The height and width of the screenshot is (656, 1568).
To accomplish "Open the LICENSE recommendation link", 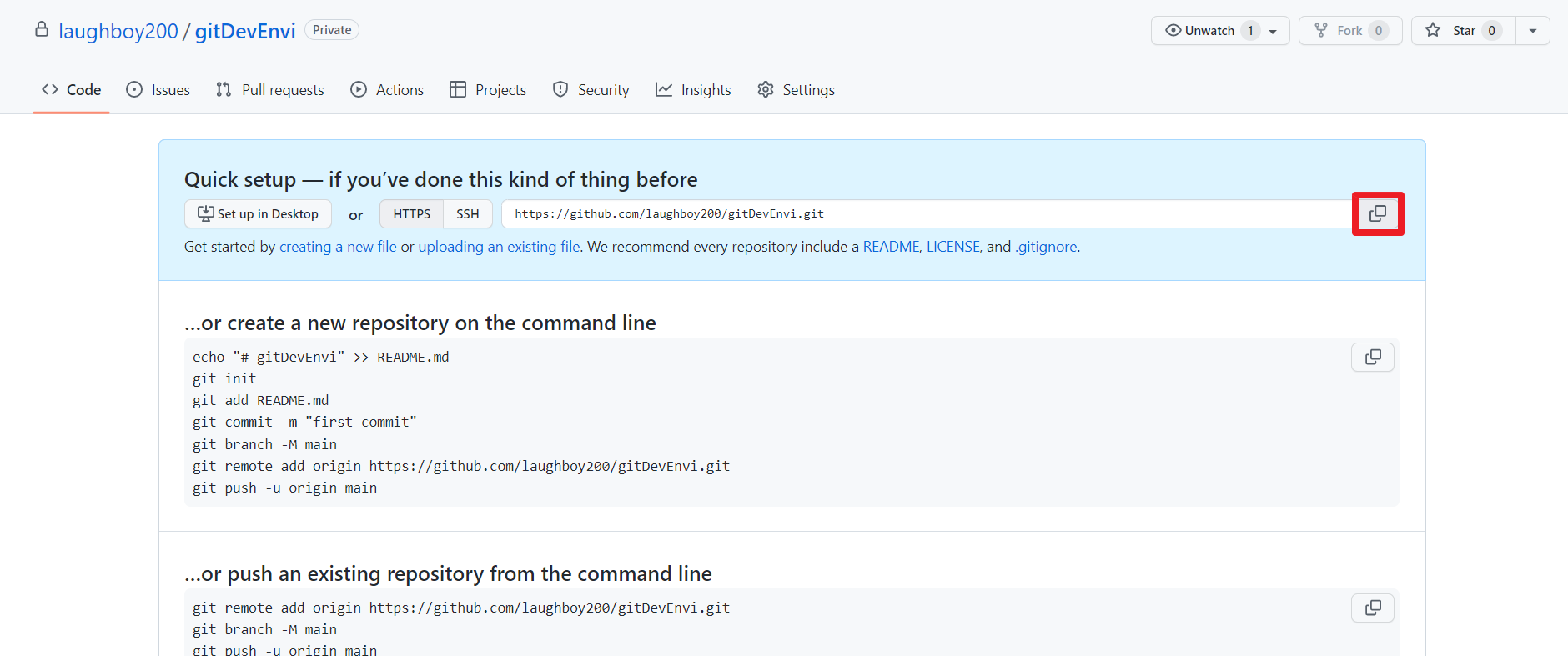I will (952, 247).
